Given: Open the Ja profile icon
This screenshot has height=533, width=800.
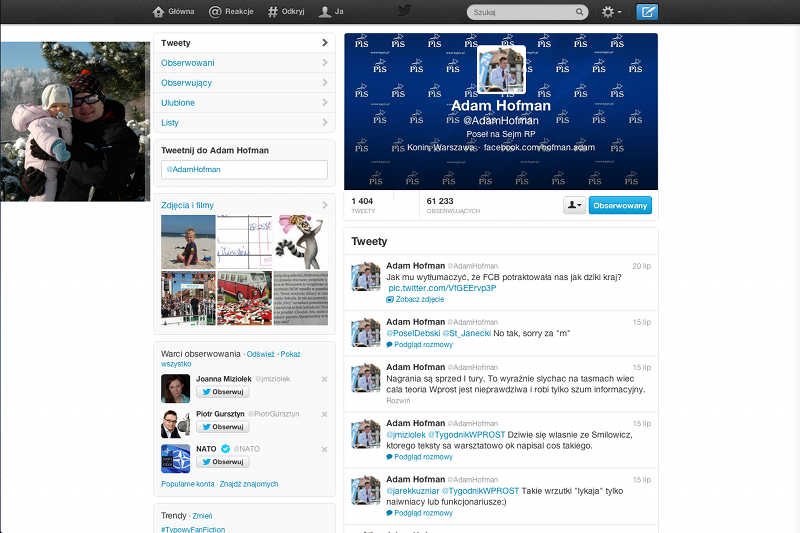Looking at the screenshot, I should pyautogui.click(x=324, y=12).
